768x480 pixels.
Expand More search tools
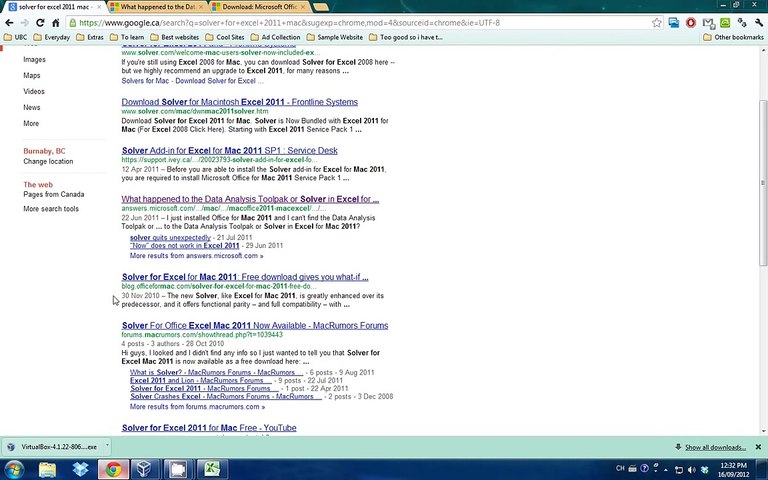(x=51, y=209)
